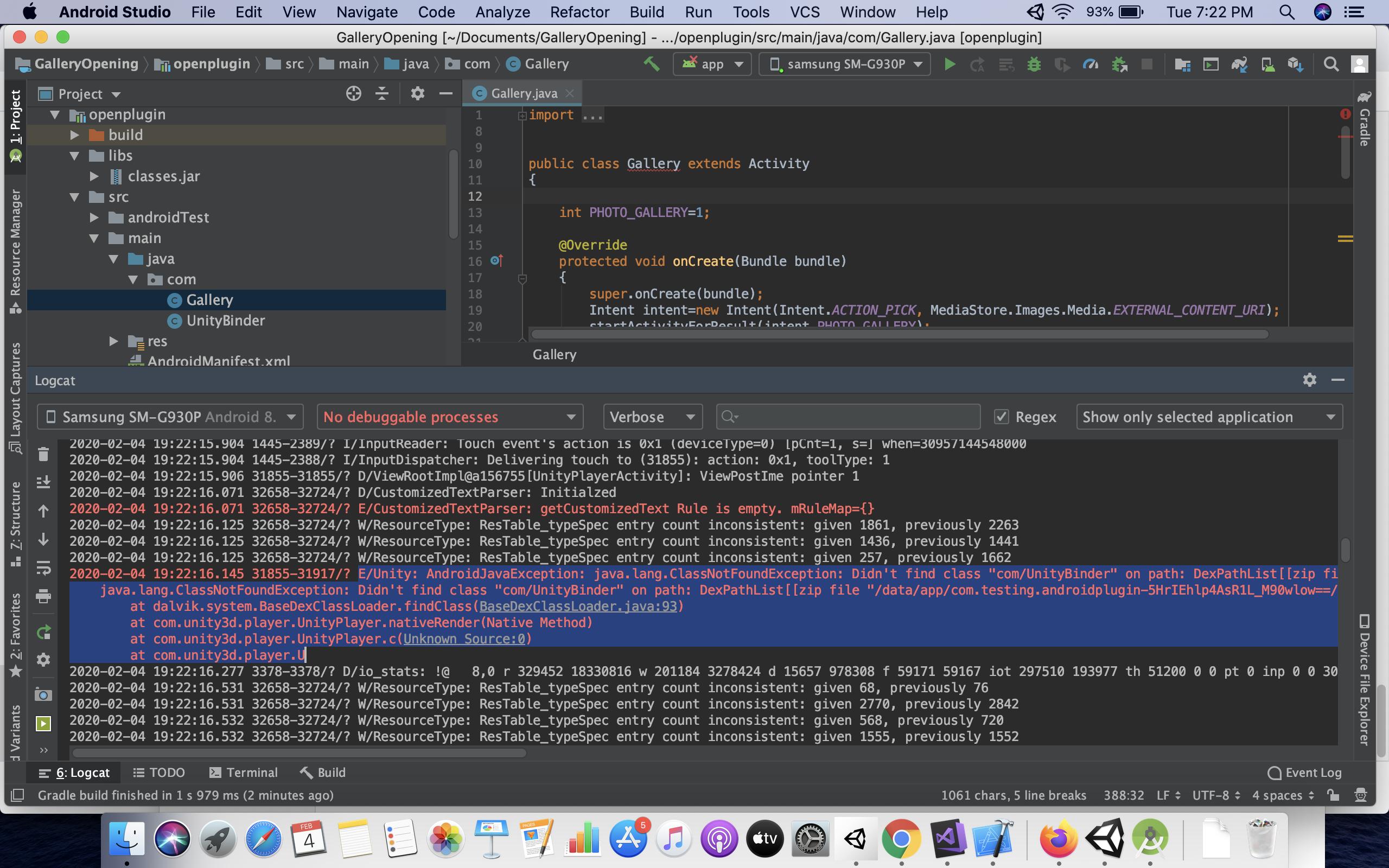
Task: Click the Scroll to end logcat icon
Action: pyautogui.click(x=43, y=482)
